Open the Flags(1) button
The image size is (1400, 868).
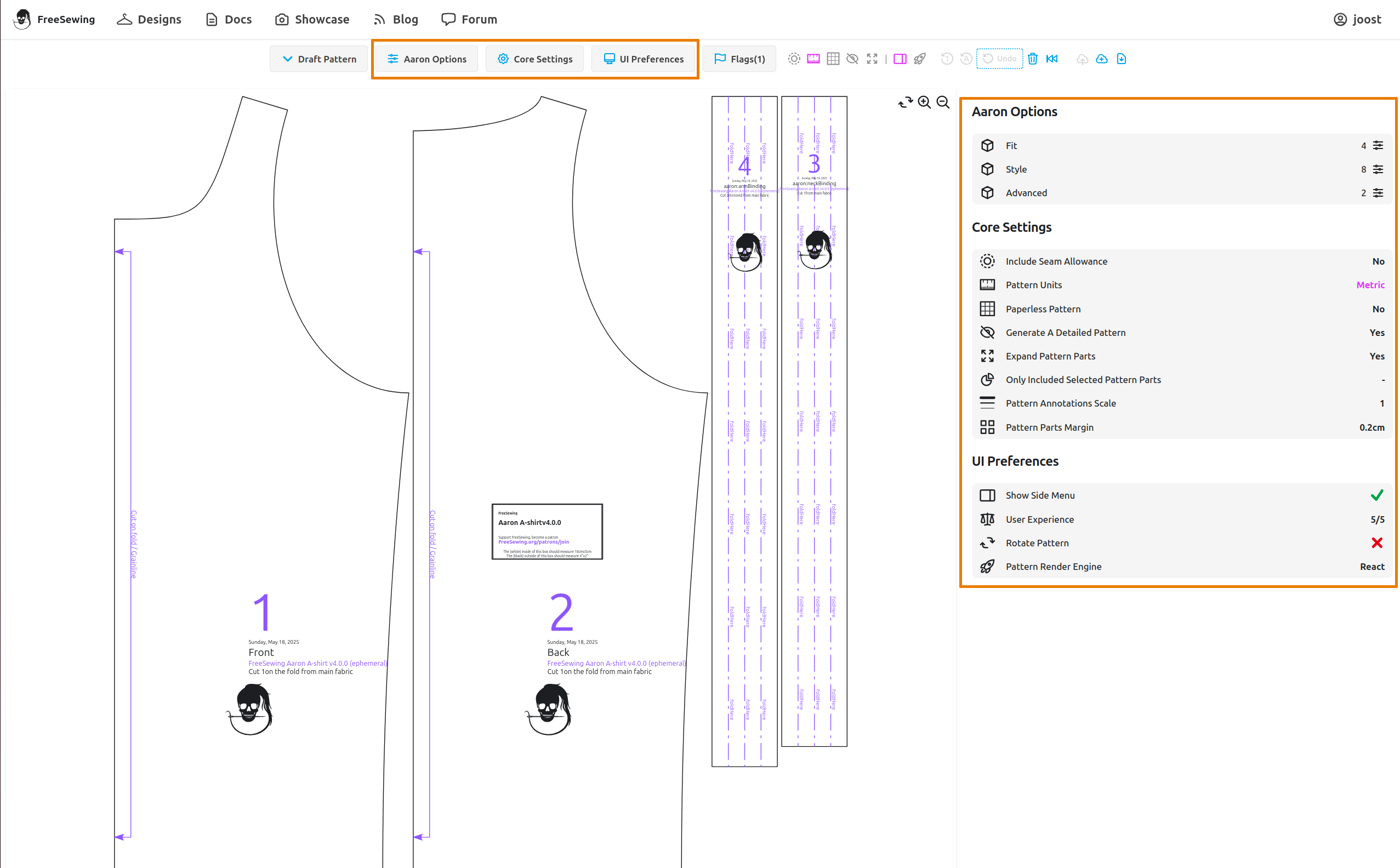point(739,59)
